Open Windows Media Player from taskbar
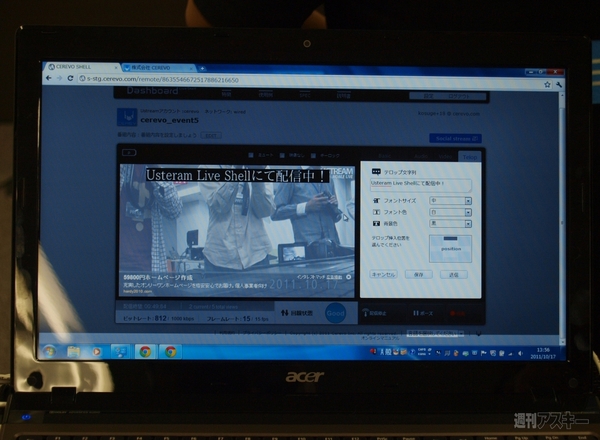600x440 pixels. pyautogui.click(x=96, y=351)
